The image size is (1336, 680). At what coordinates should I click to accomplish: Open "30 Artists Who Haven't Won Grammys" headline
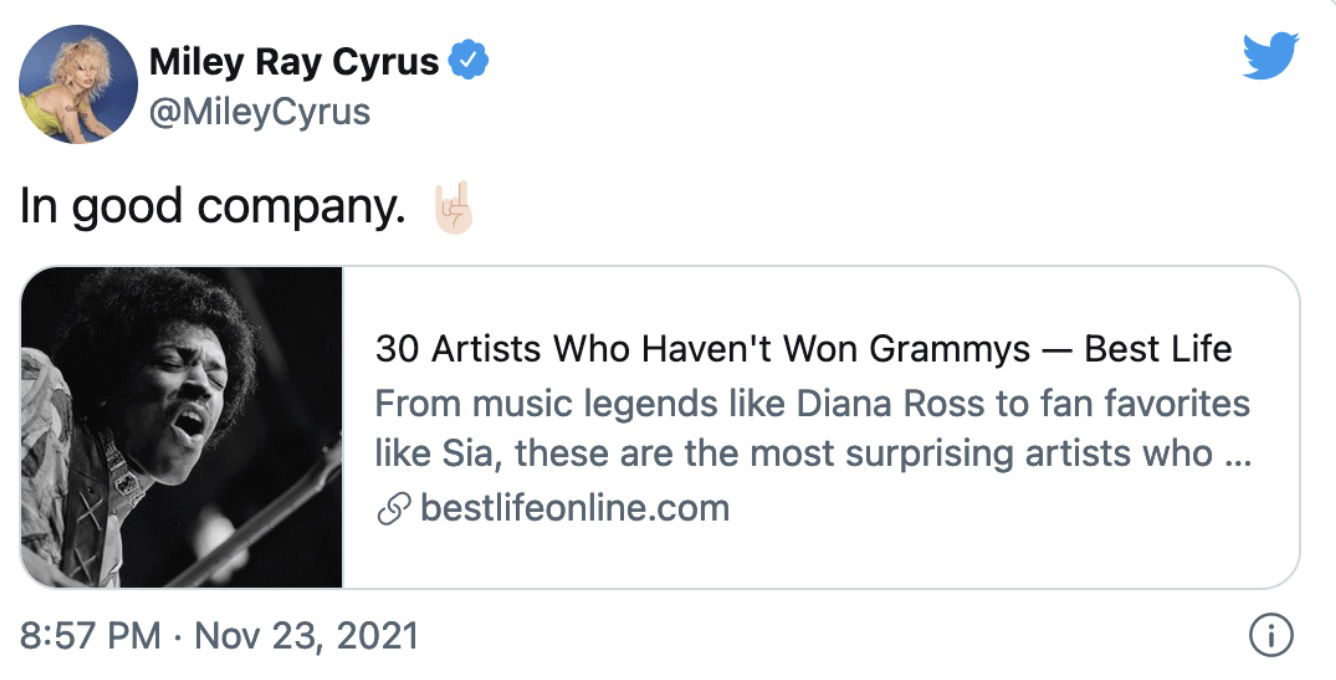(703, 349)
